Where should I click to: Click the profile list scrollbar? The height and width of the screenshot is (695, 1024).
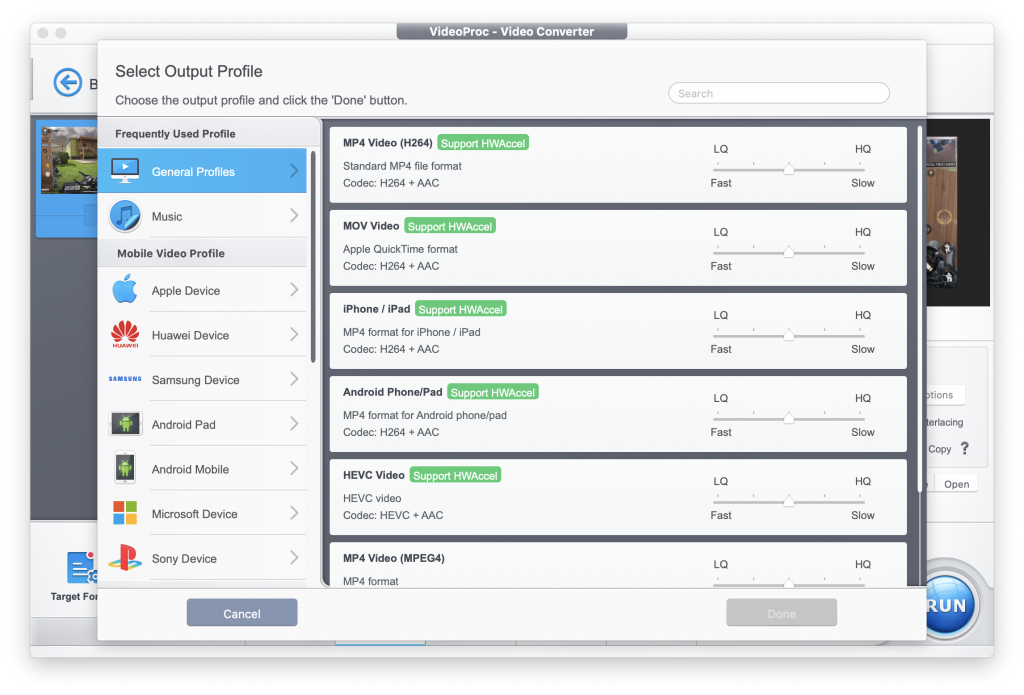pos(920,307)
